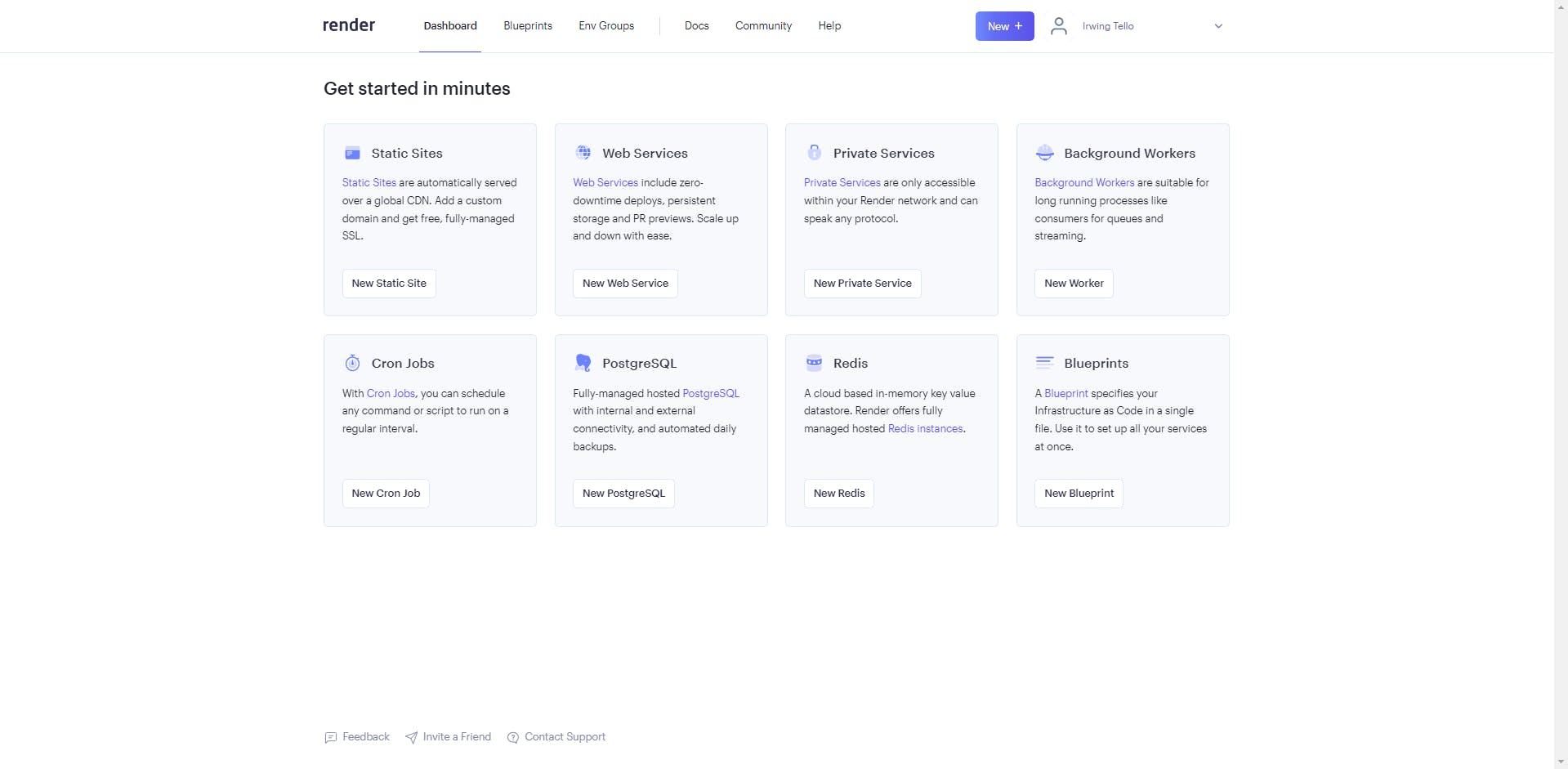The height and width of the screenshot is (769, 1568).
Task: Click the Web Services card title
Action: 645,153
